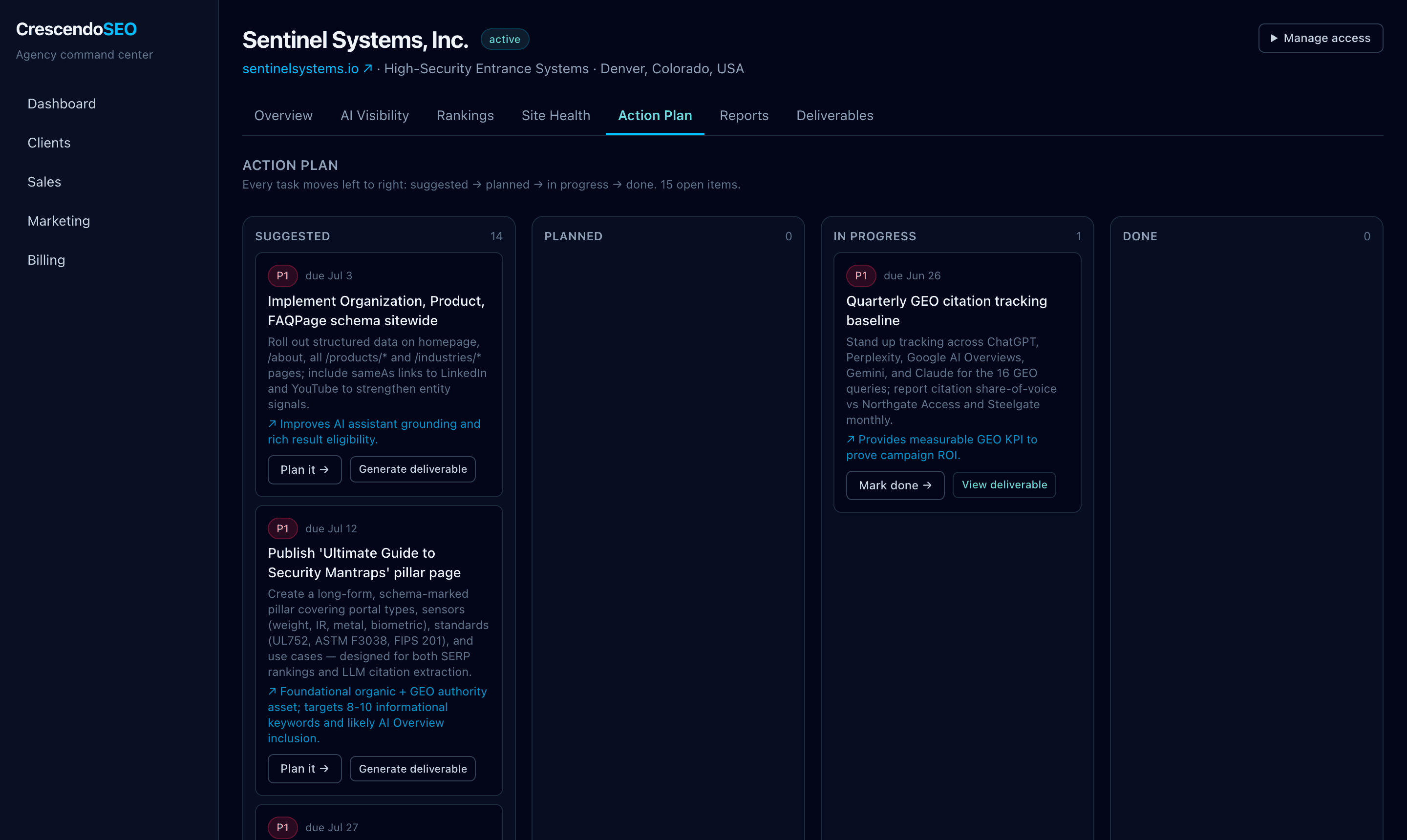
Task: Select the Action Plan tab
Action: [x=655, y=115]
